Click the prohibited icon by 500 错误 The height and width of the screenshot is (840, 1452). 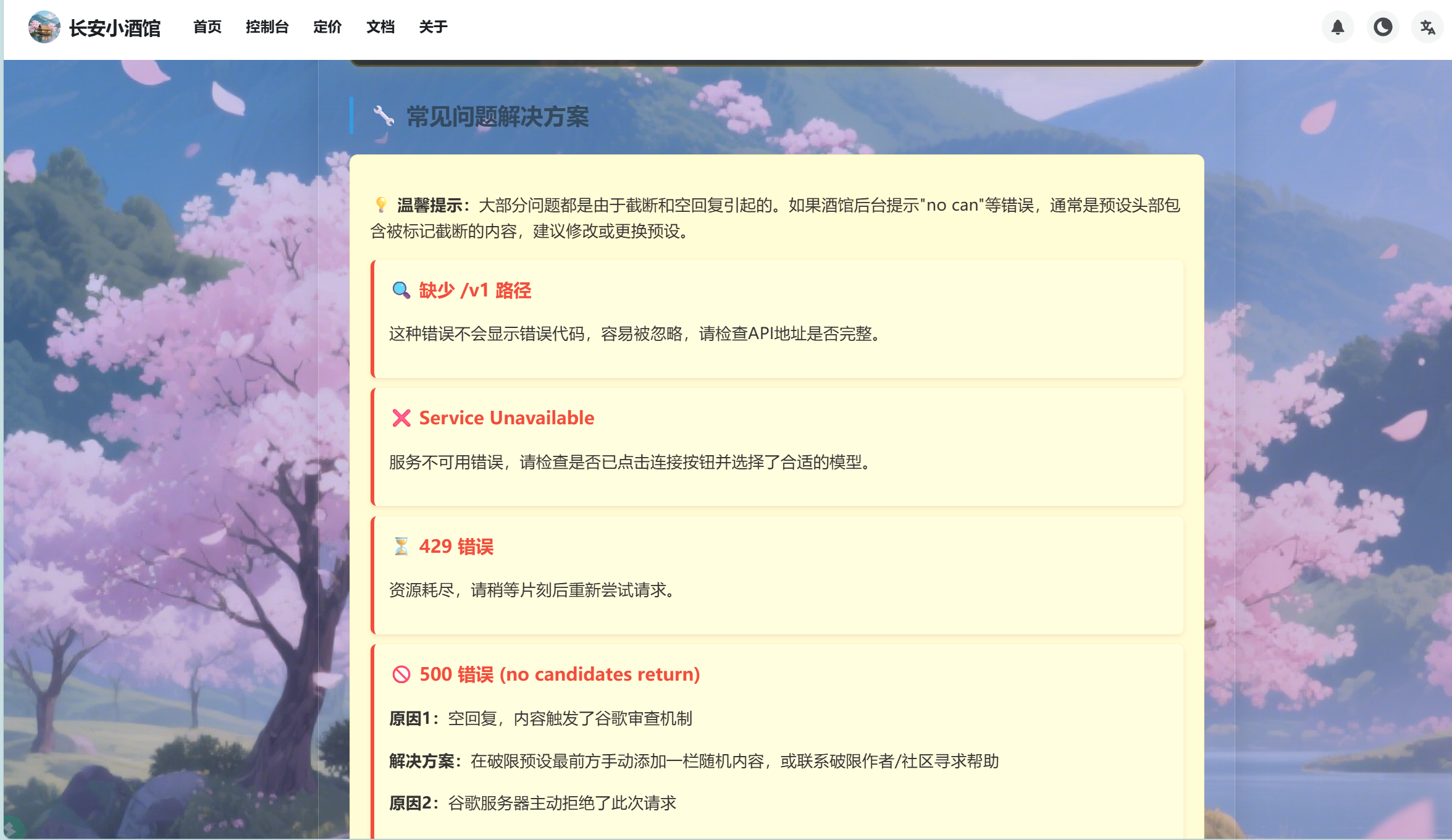[x=401, y=674]
